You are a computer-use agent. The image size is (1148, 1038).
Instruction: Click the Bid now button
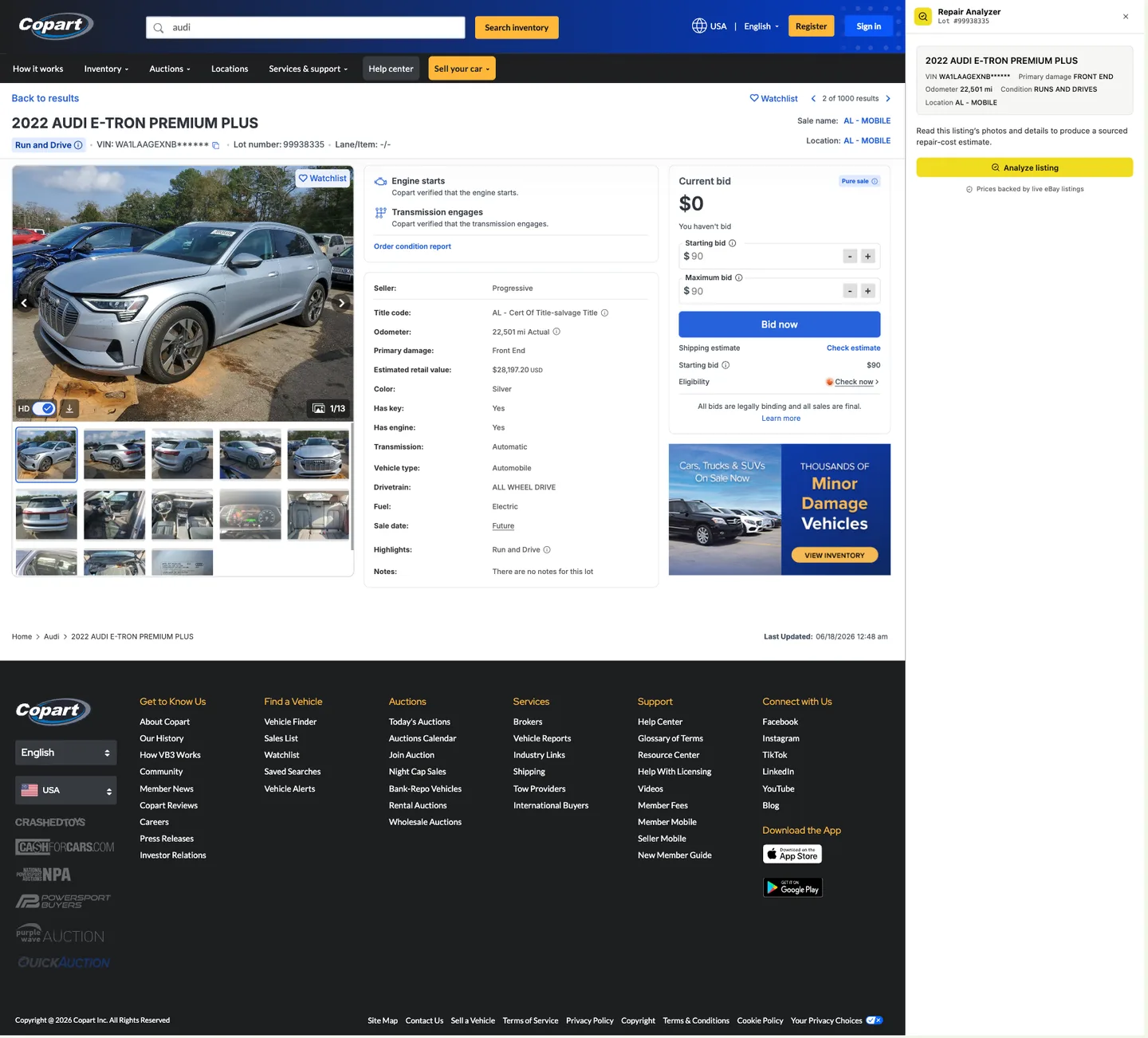779,324
